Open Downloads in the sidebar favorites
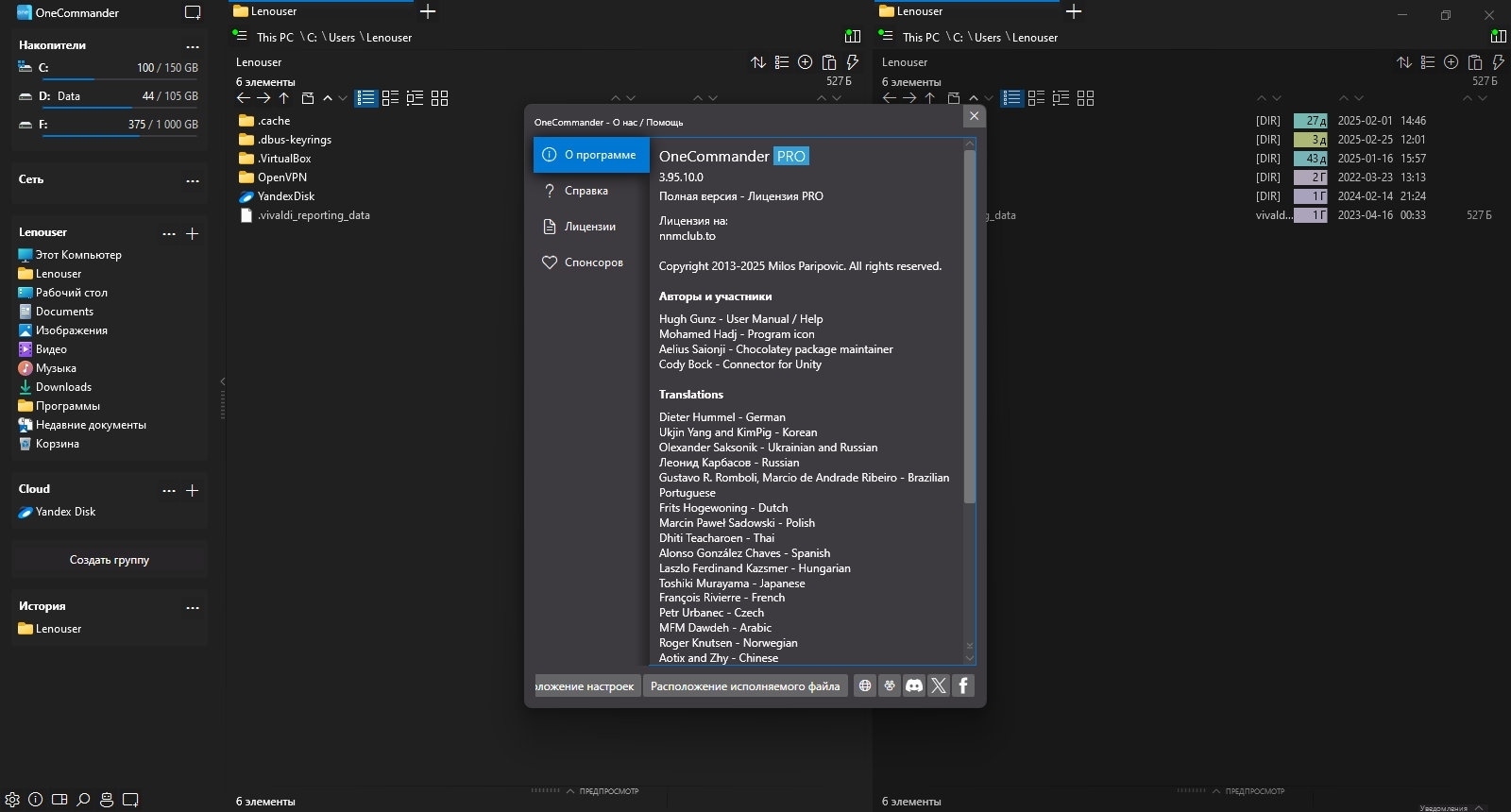The height and width of the screenshot is (812, 1511). tap(63, 387)
